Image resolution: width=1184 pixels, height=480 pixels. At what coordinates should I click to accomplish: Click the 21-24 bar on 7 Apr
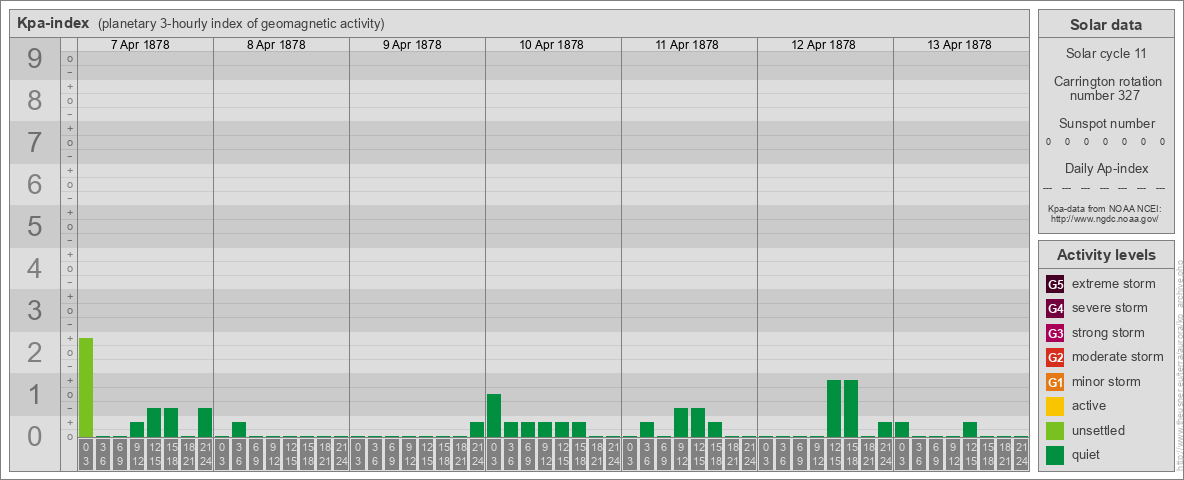point(205,423)
